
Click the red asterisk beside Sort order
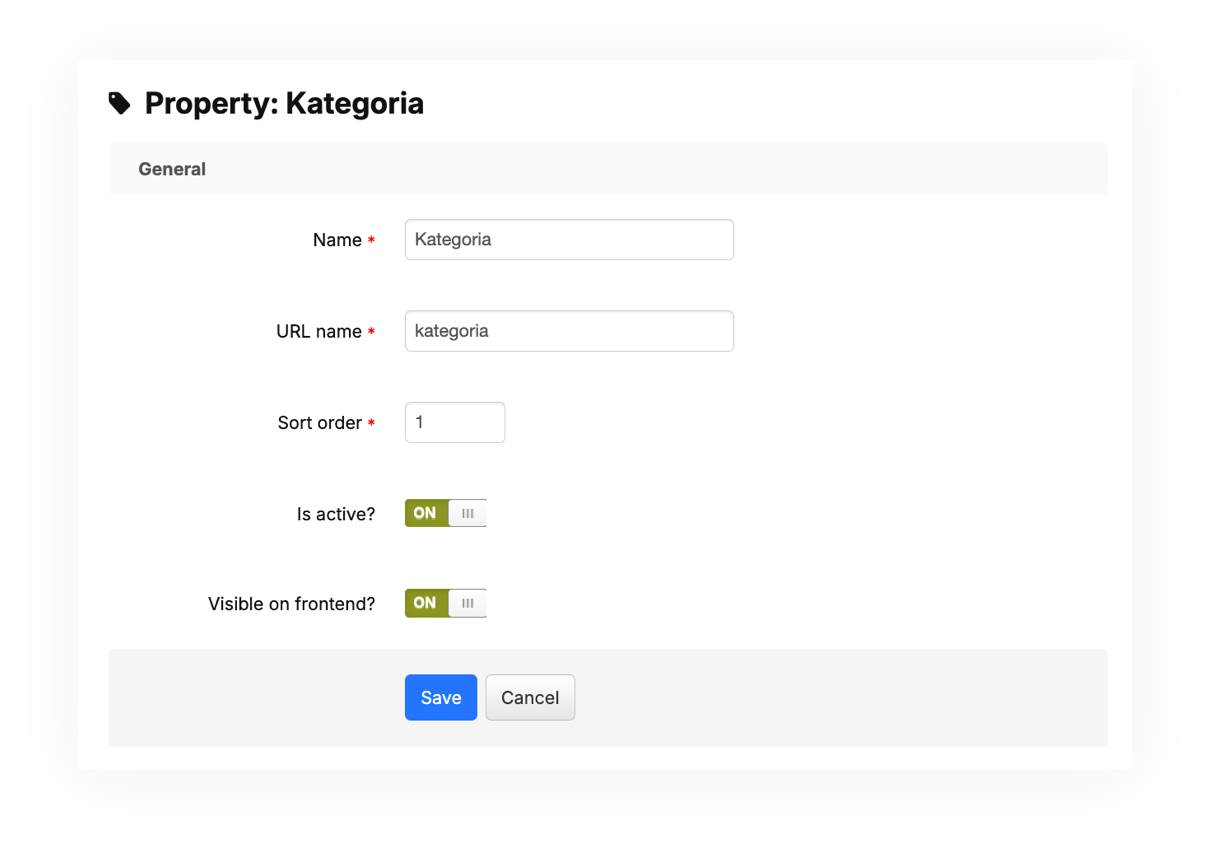point(372,423)
